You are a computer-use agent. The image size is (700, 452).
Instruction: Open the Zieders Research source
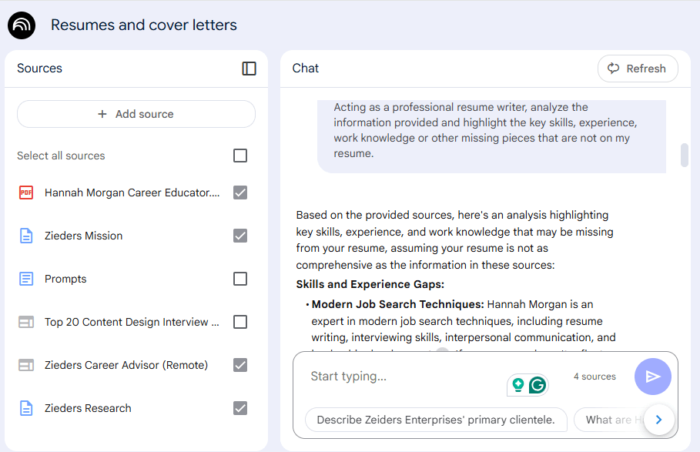[x=88, y=408]
